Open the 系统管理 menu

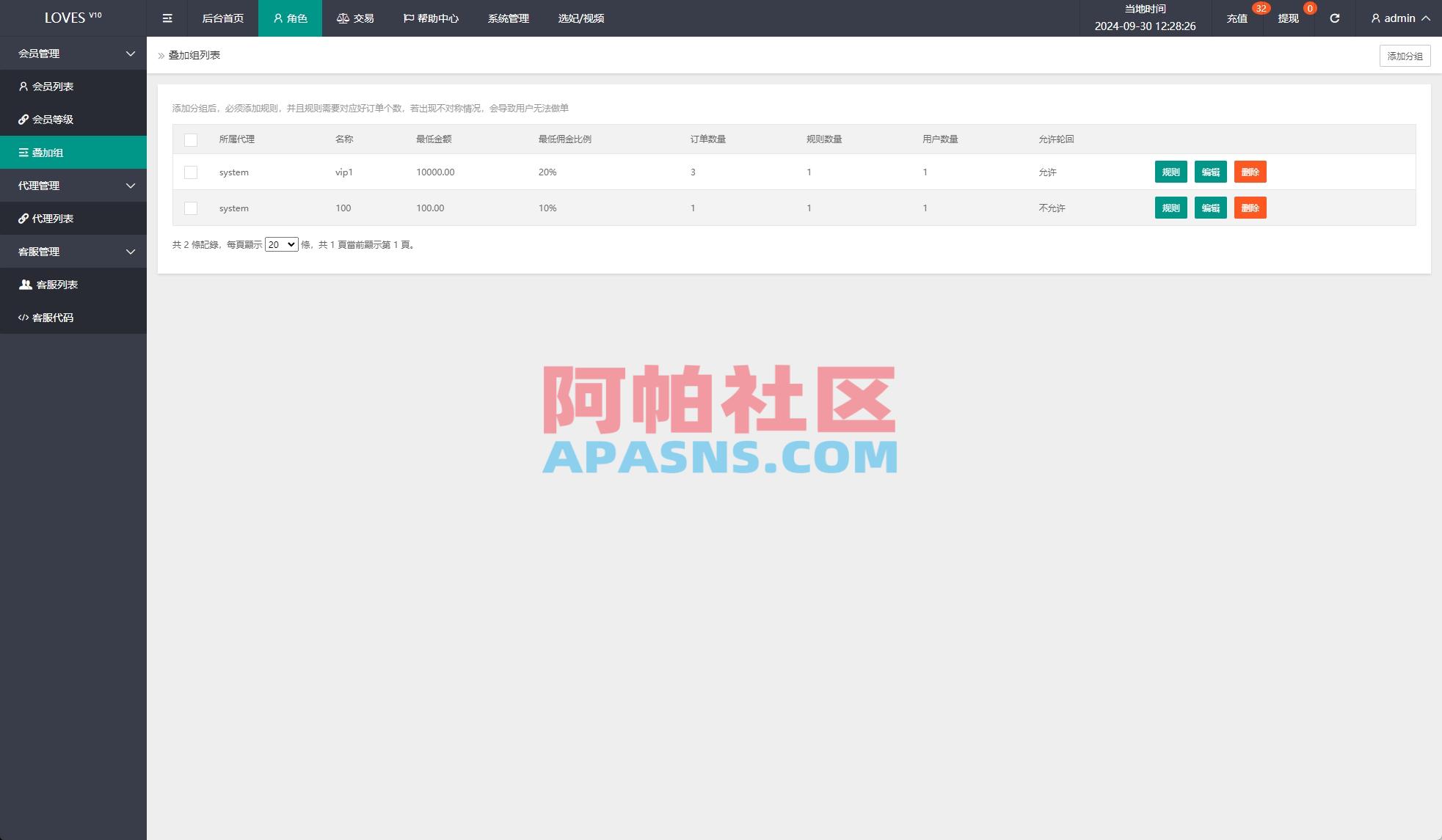[x=507, y=18]
